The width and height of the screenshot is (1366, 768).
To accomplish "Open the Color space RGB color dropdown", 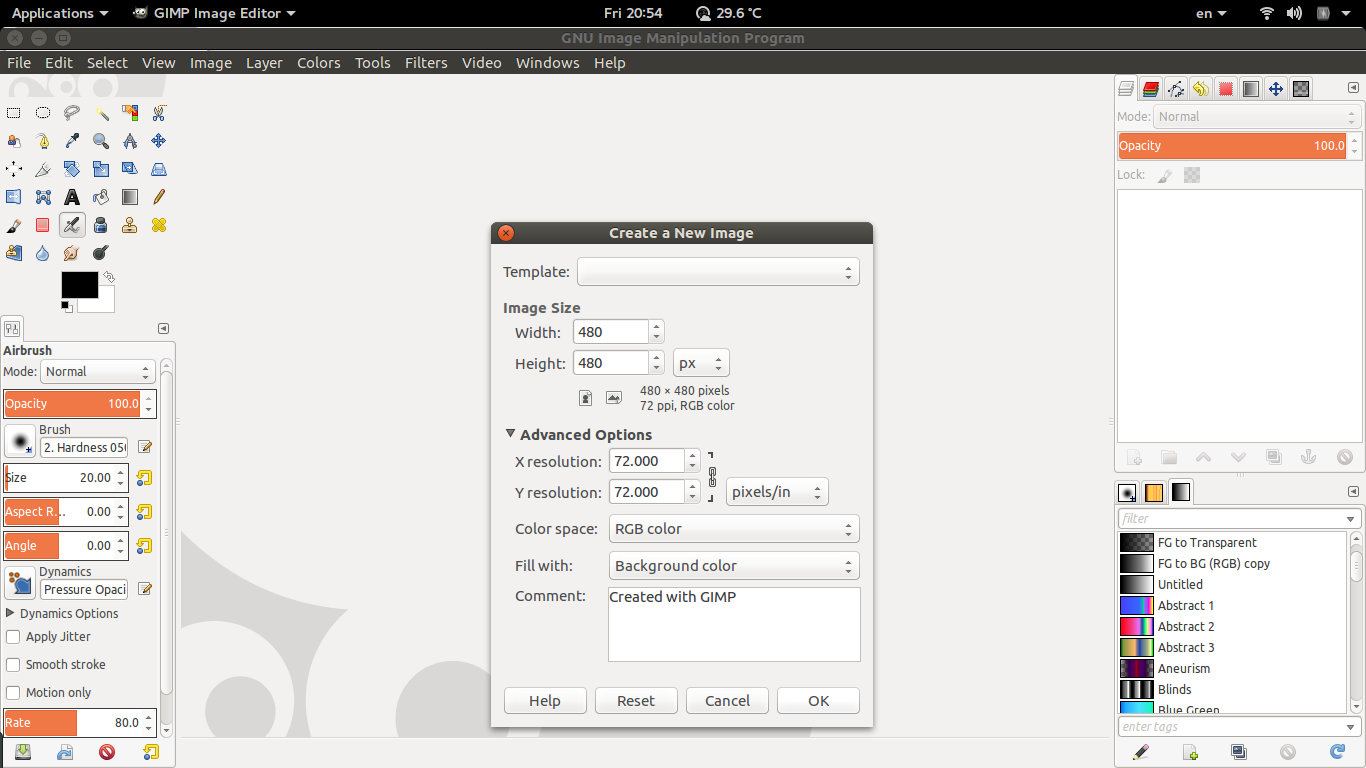I will (x=734, y=528).
